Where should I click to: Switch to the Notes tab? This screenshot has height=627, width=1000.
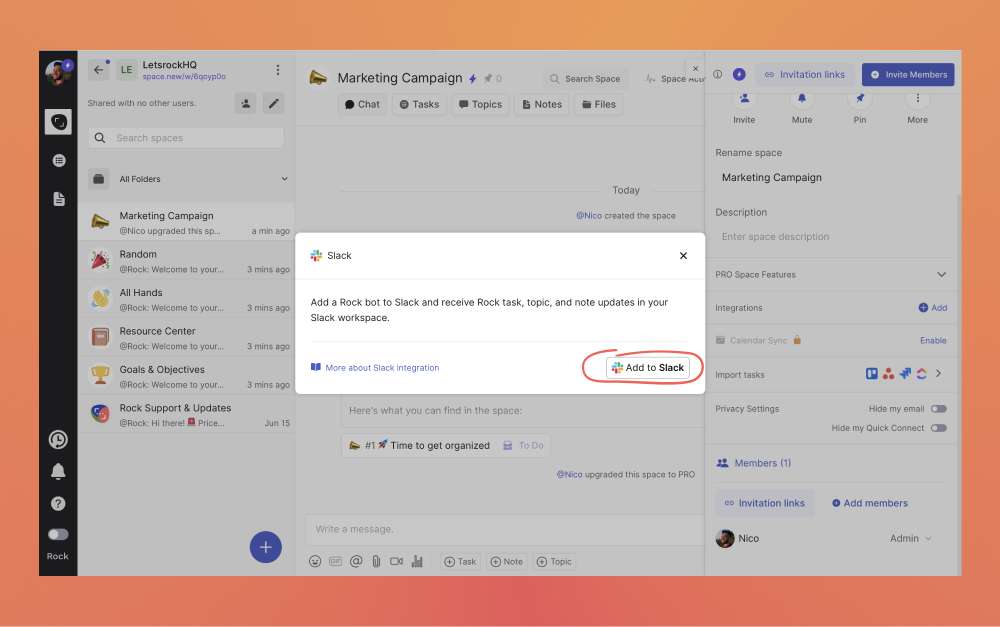pos(542,105)
